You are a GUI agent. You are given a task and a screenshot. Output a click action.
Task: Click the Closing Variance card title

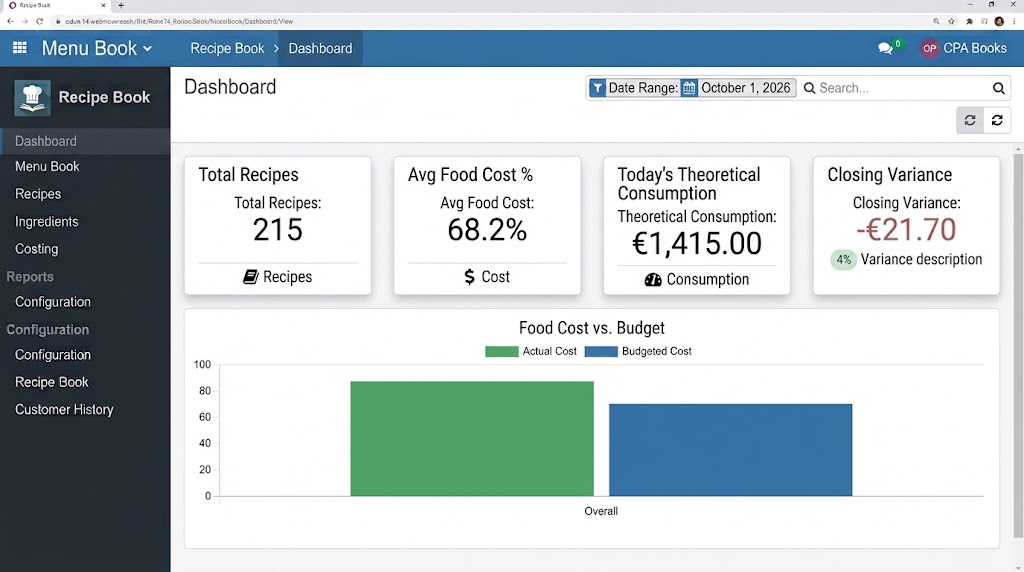pyautogui.click(x=889, y=175)
